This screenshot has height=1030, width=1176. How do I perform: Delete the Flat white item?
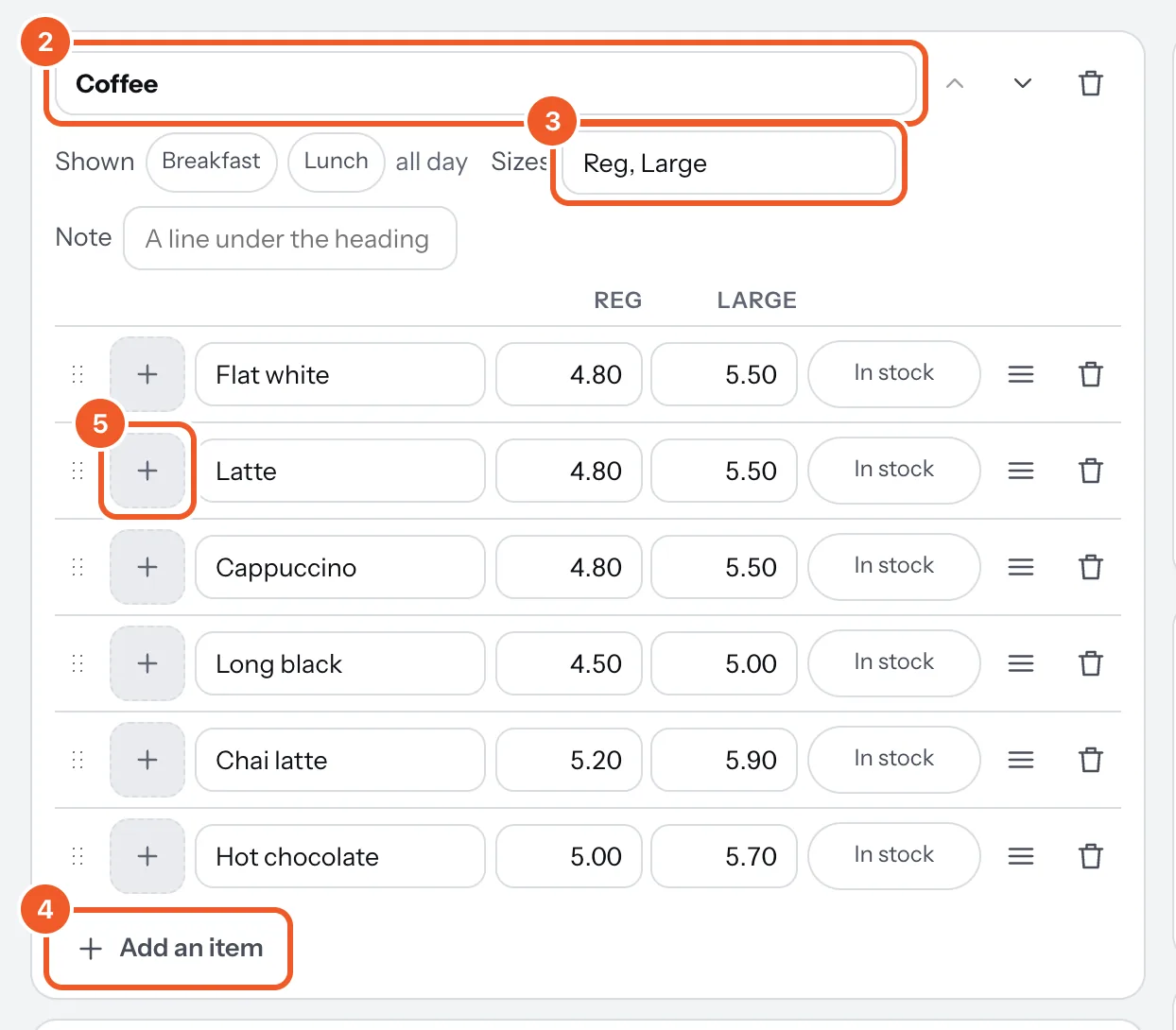[1091, 374]
